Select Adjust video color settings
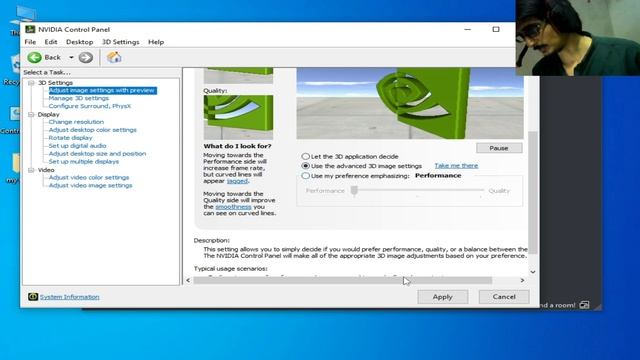Viewport: 640px width, 360px height. coord(89,178)
